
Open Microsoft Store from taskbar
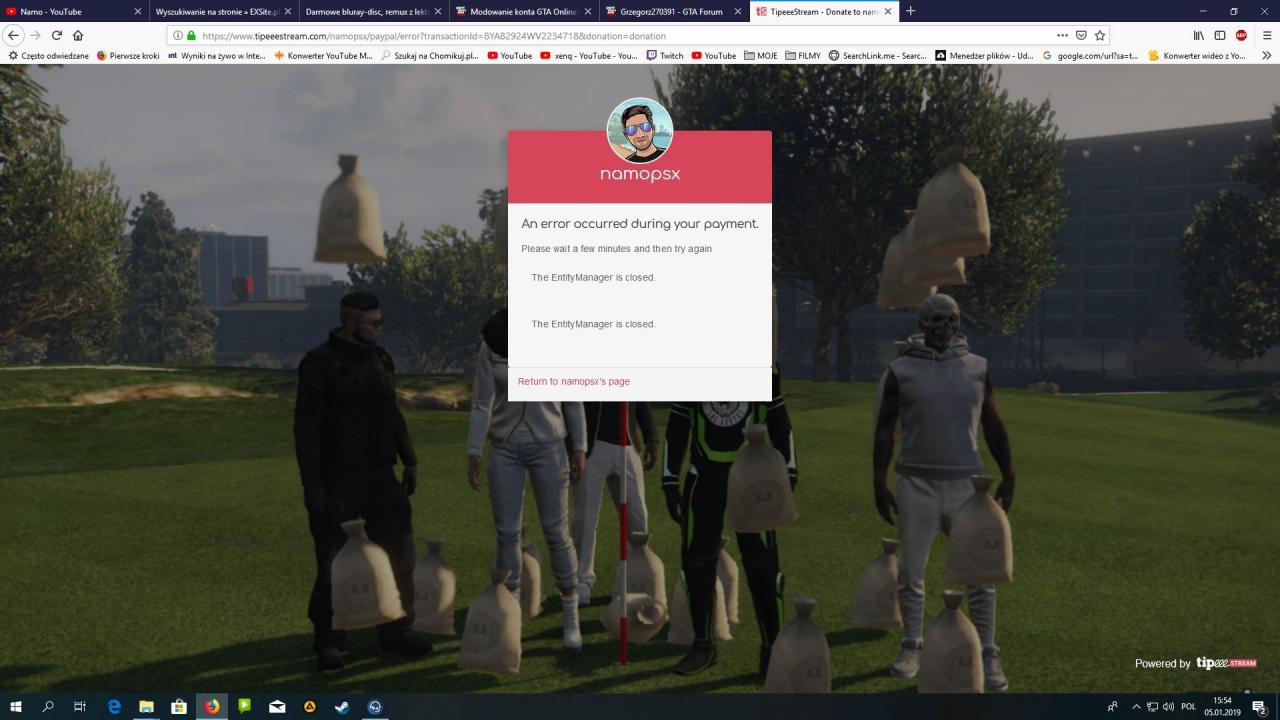[179, 706]
